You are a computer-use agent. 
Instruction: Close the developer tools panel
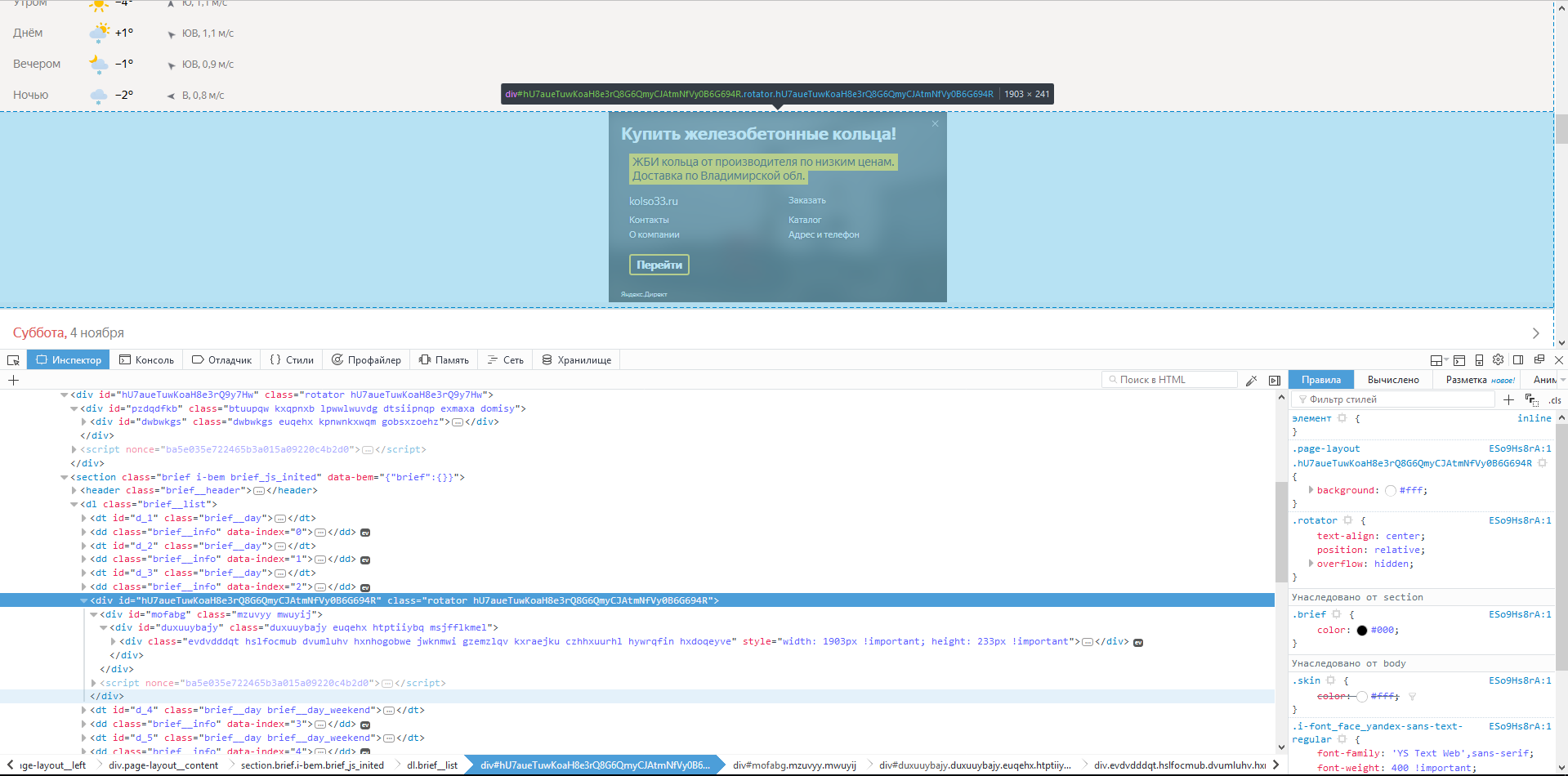(x=1558, y=359)
